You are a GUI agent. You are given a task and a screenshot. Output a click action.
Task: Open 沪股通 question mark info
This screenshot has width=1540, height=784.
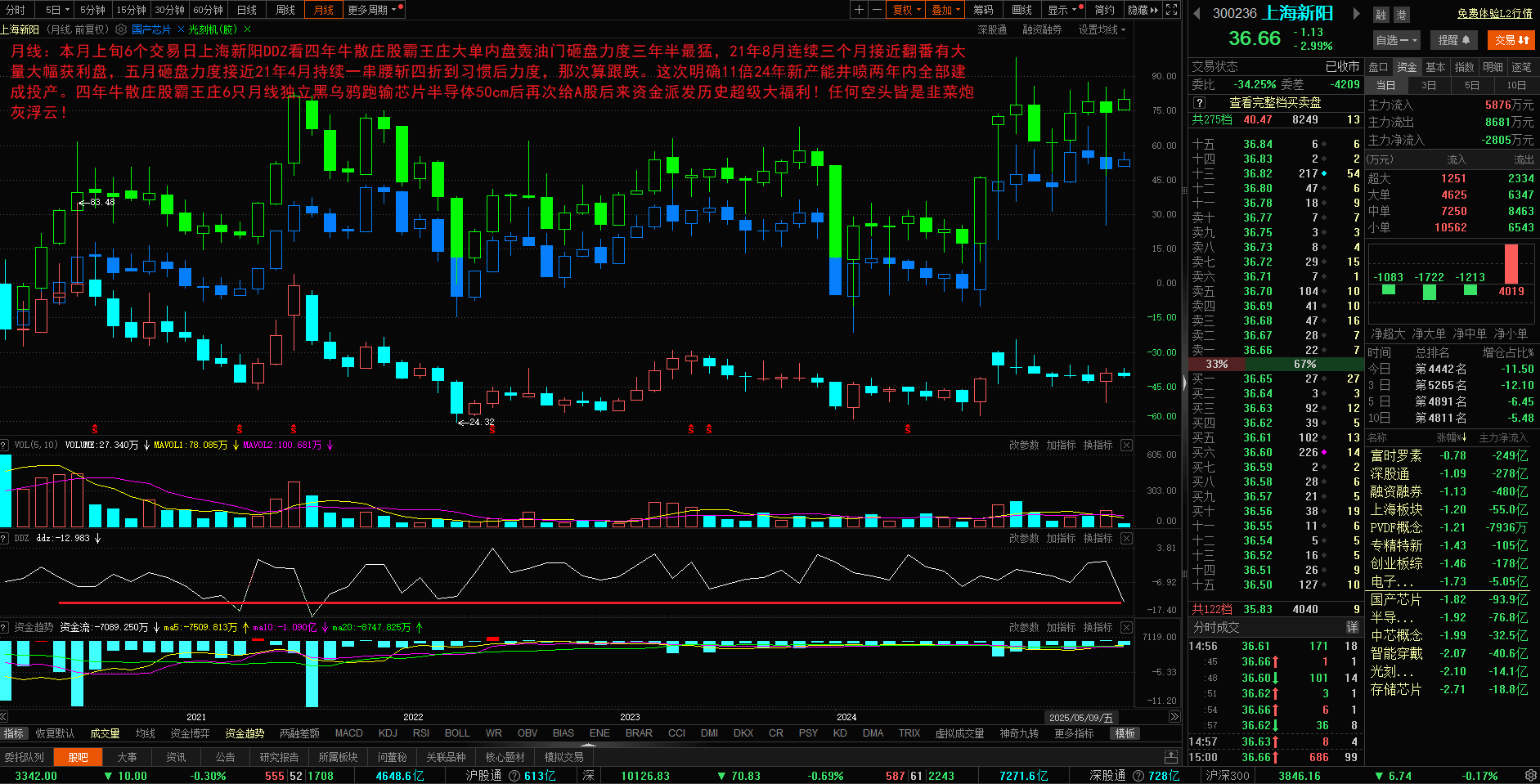click(x=514, y=776)
